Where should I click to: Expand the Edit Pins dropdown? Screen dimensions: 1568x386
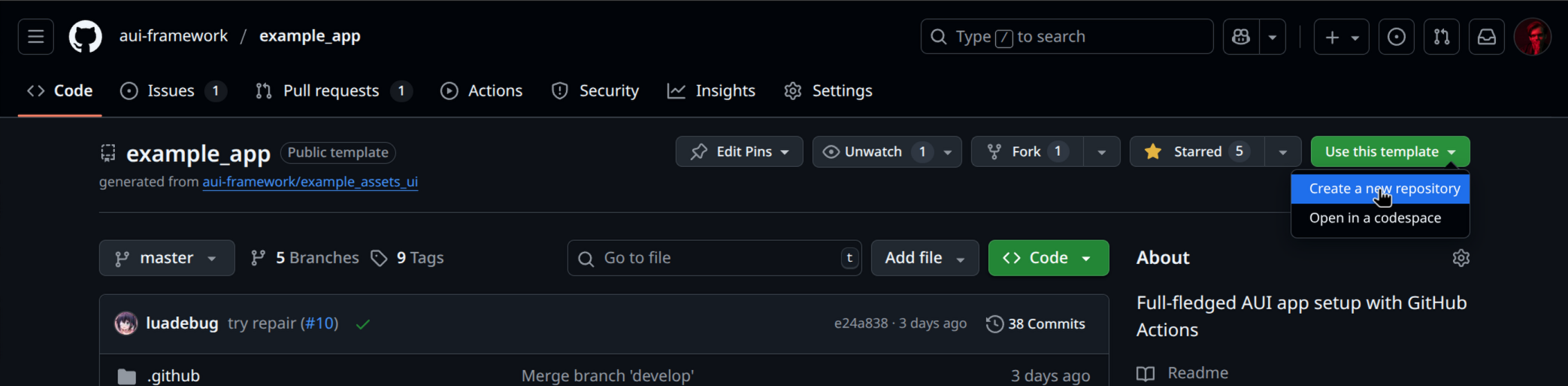click(x=739, y=152)
